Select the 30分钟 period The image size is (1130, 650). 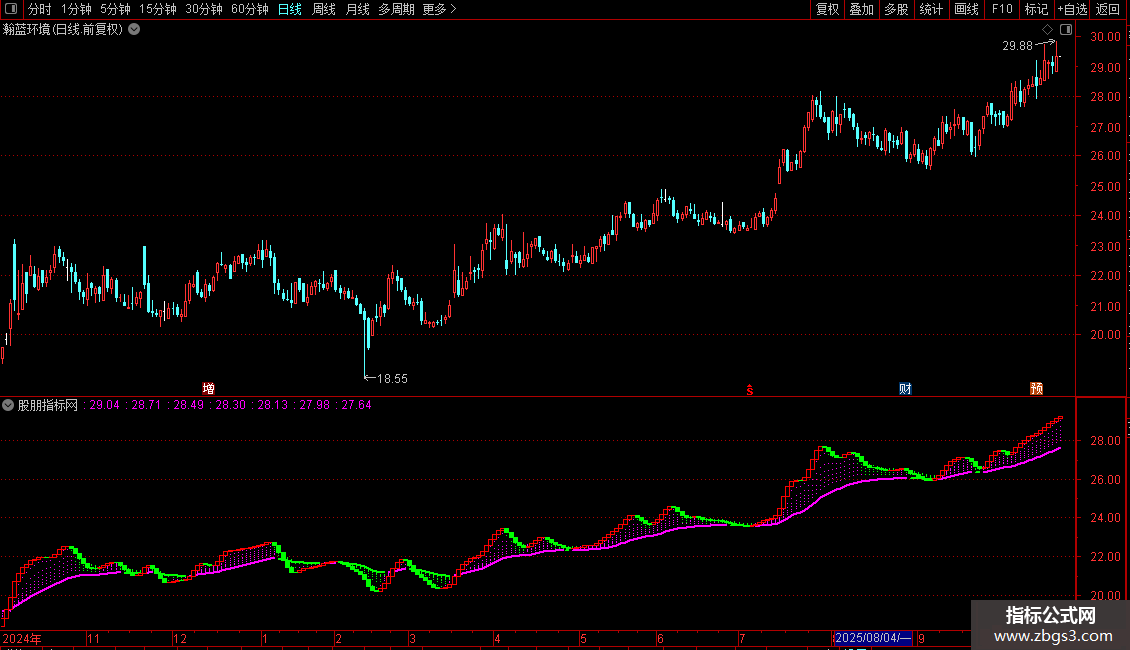tap(204, 9)
